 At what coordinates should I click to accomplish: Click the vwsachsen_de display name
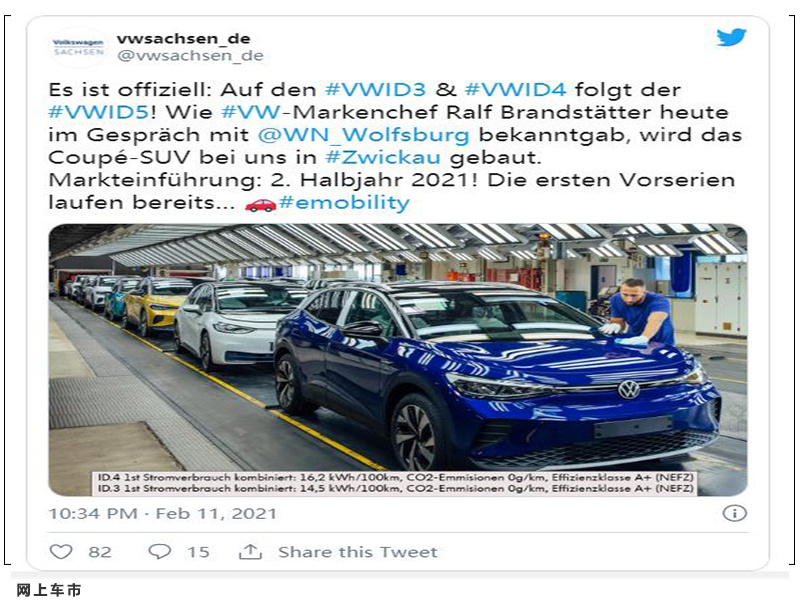184,39
